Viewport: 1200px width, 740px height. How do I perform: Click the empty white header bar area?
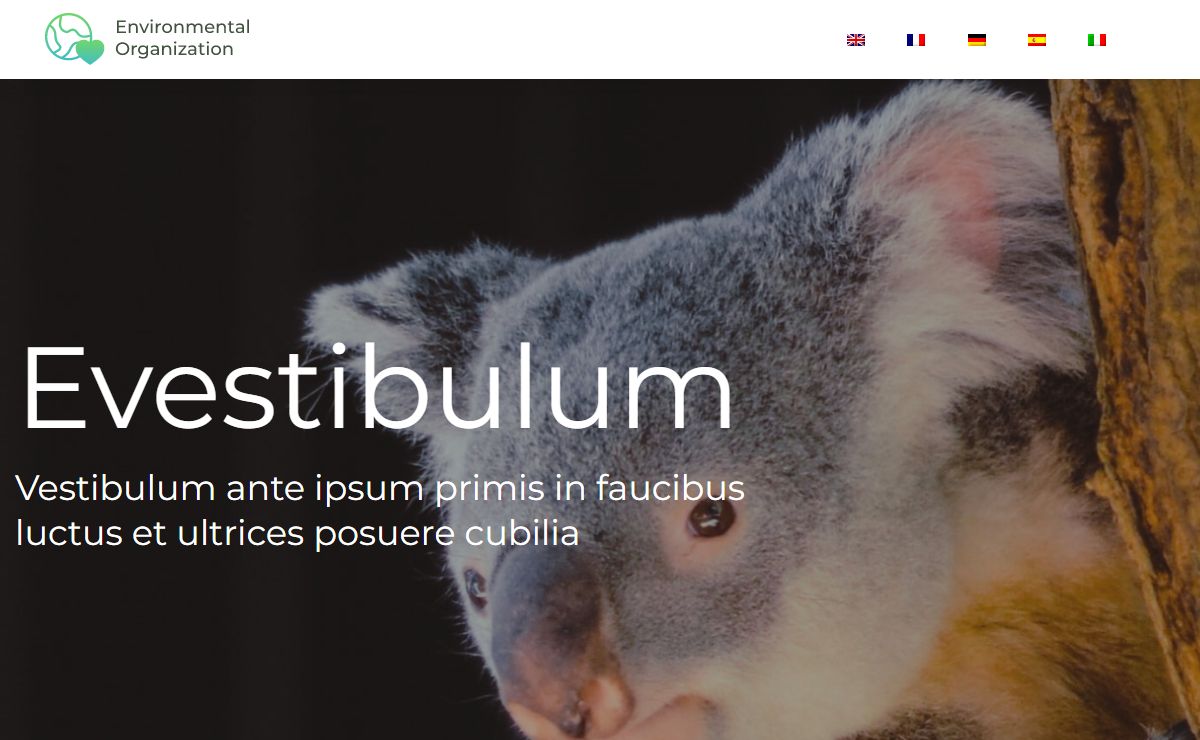pos(550,40)
